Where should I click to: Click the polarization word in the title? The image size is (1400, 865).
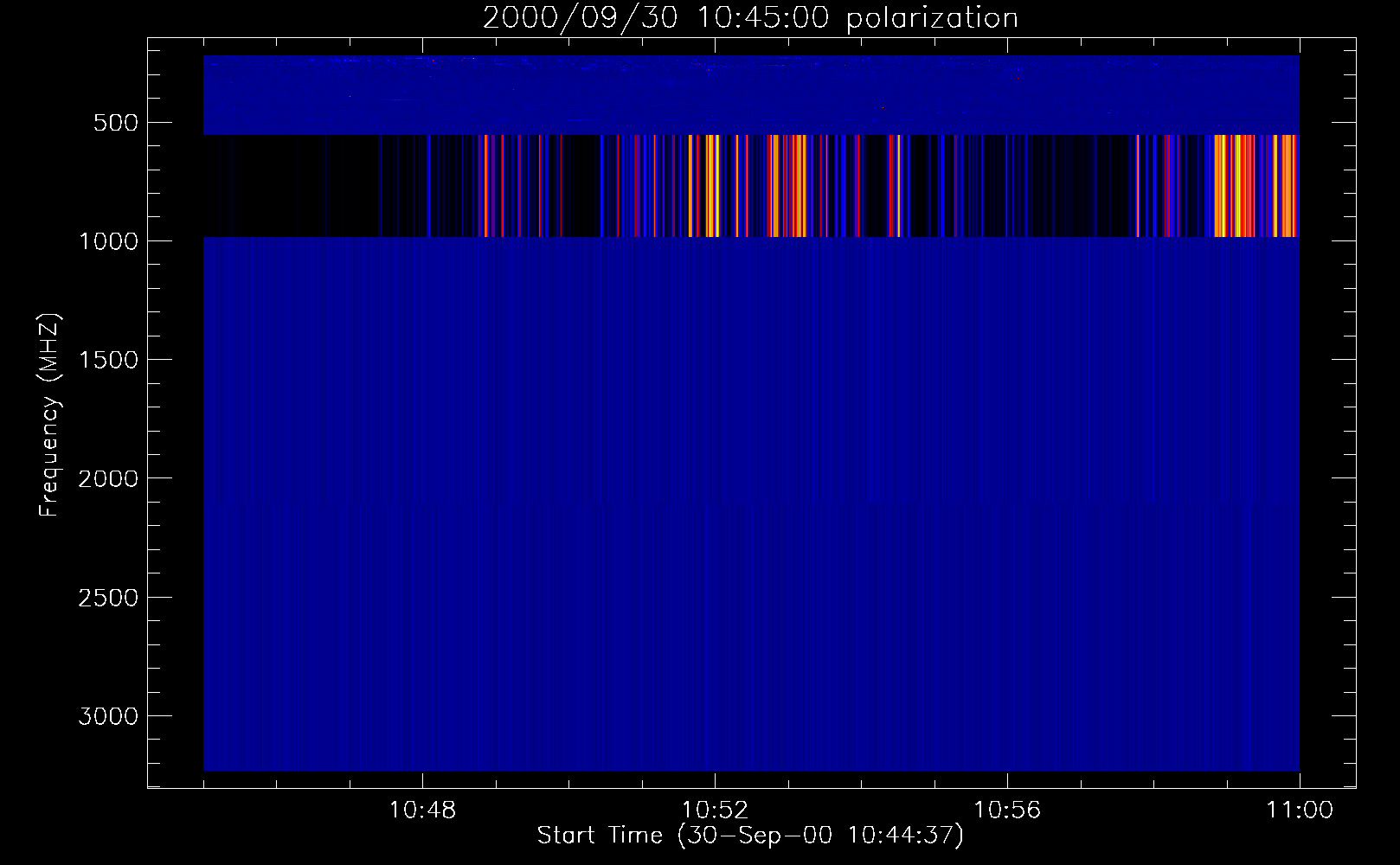pyautogui.click(x=932, y=18)
